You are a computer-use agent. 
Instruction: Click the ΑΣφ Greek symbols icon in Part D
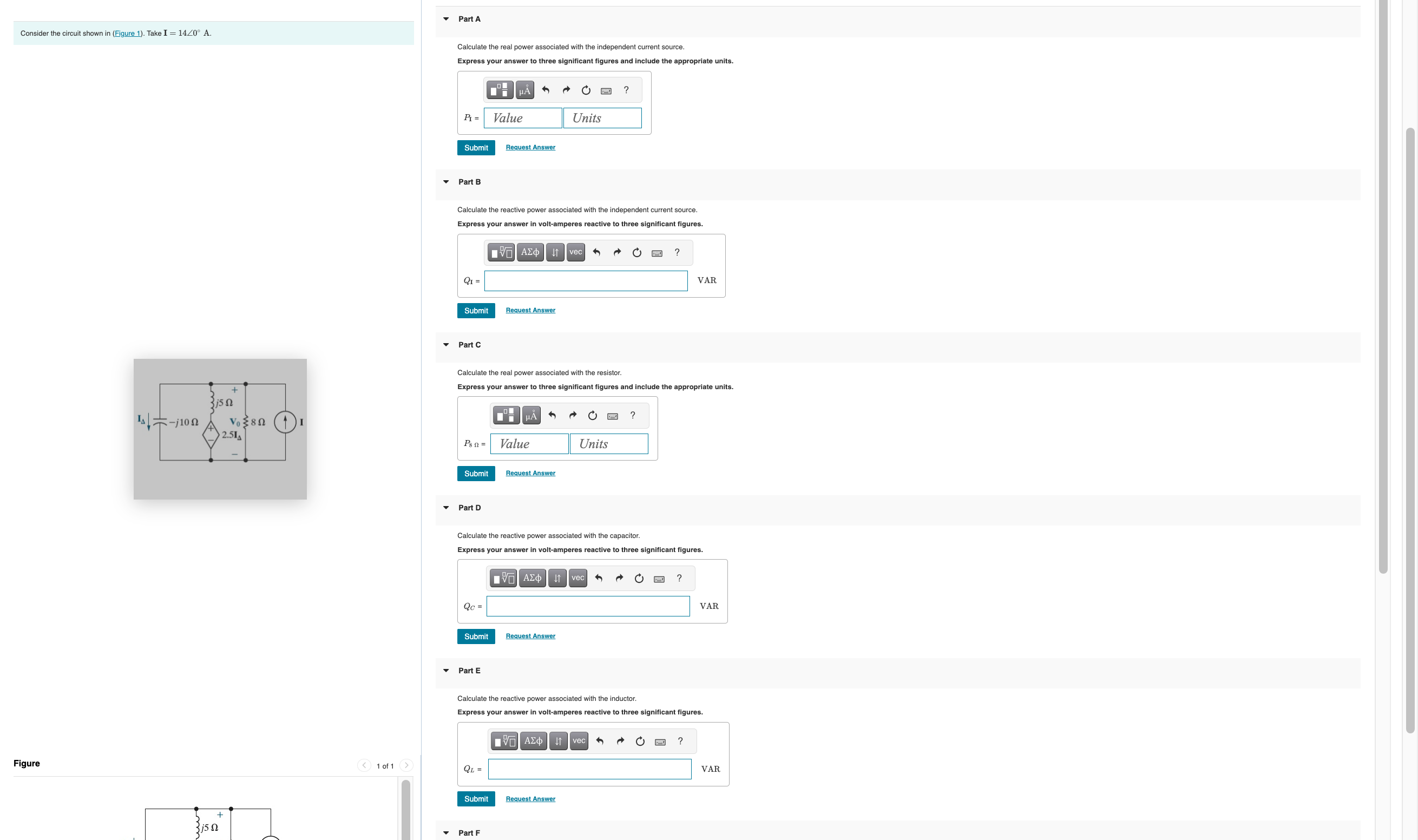533,578
